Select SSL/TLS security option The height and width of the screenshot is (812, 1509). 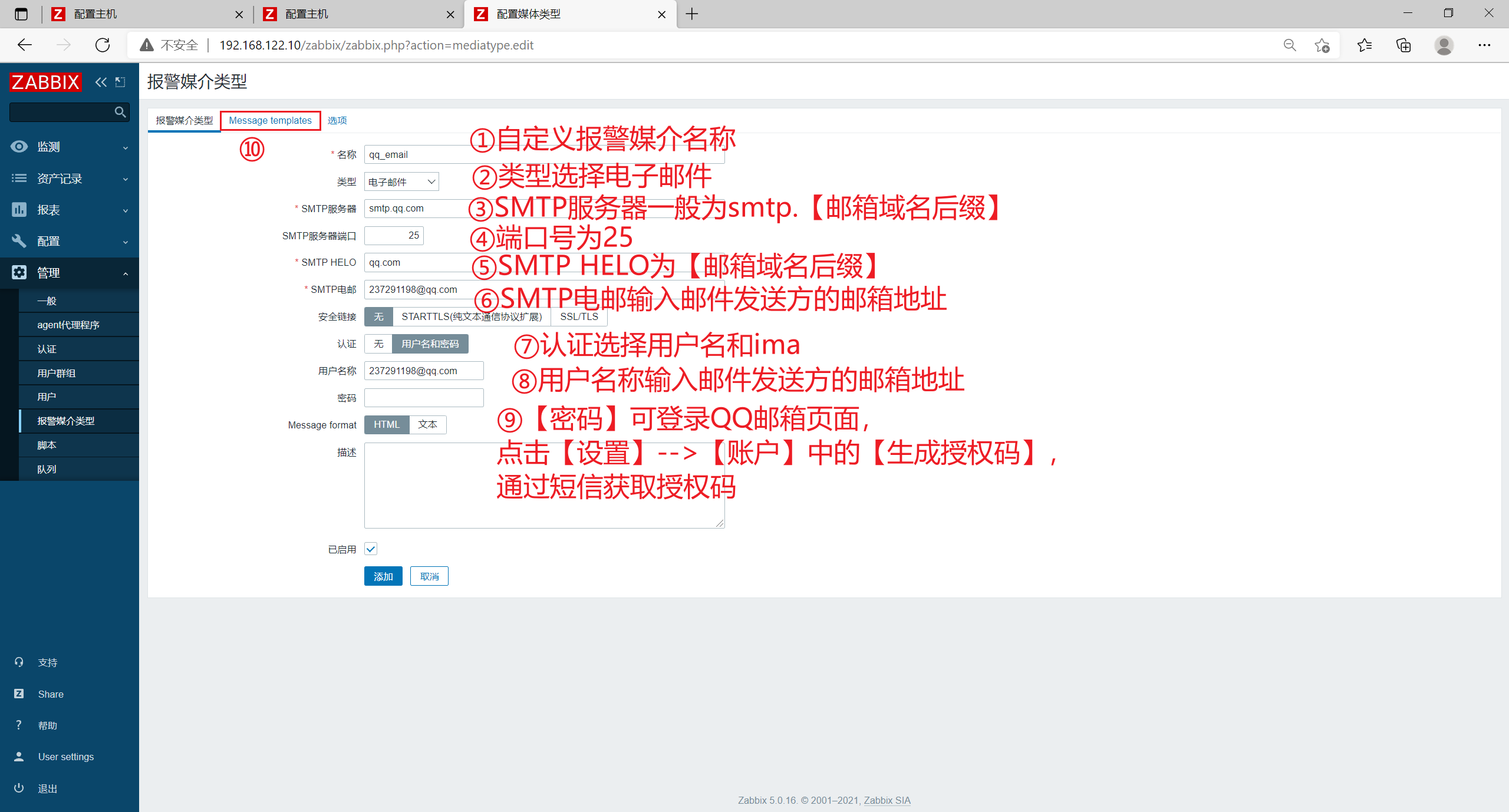coord(579,317)
